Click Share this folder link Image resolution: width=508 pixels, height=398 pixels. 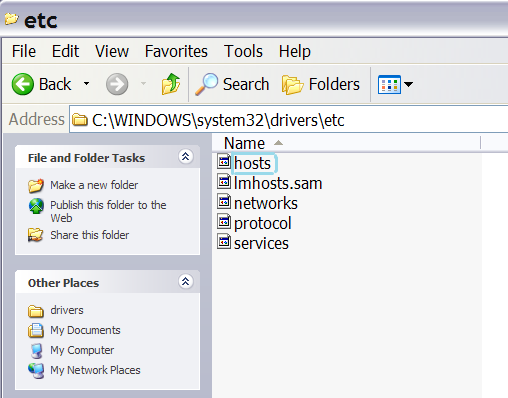coord(89,235)
